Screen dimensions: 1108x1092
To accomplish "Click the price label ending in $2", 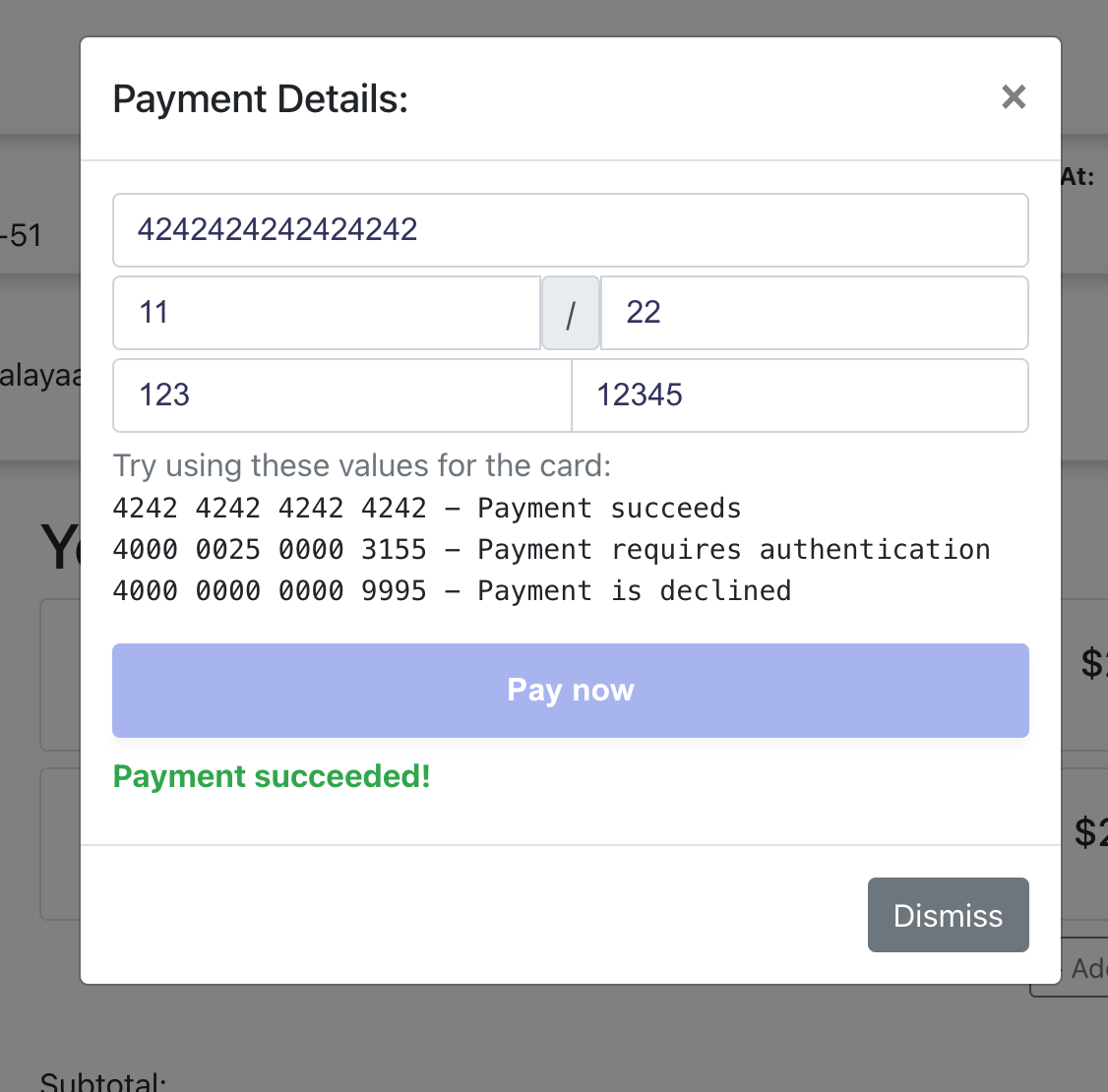I will (1092, 833).
